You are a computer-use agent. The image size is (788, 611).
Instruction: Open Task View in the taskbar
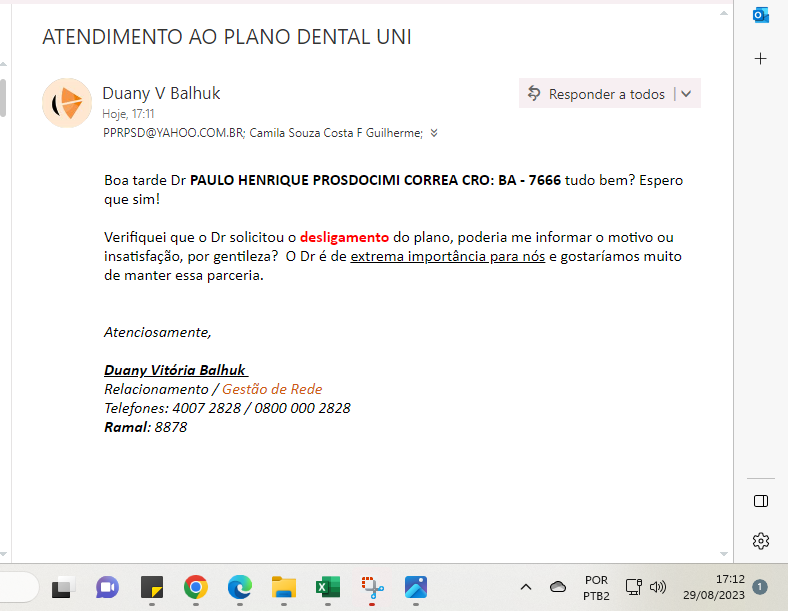(x=64, y=587)
